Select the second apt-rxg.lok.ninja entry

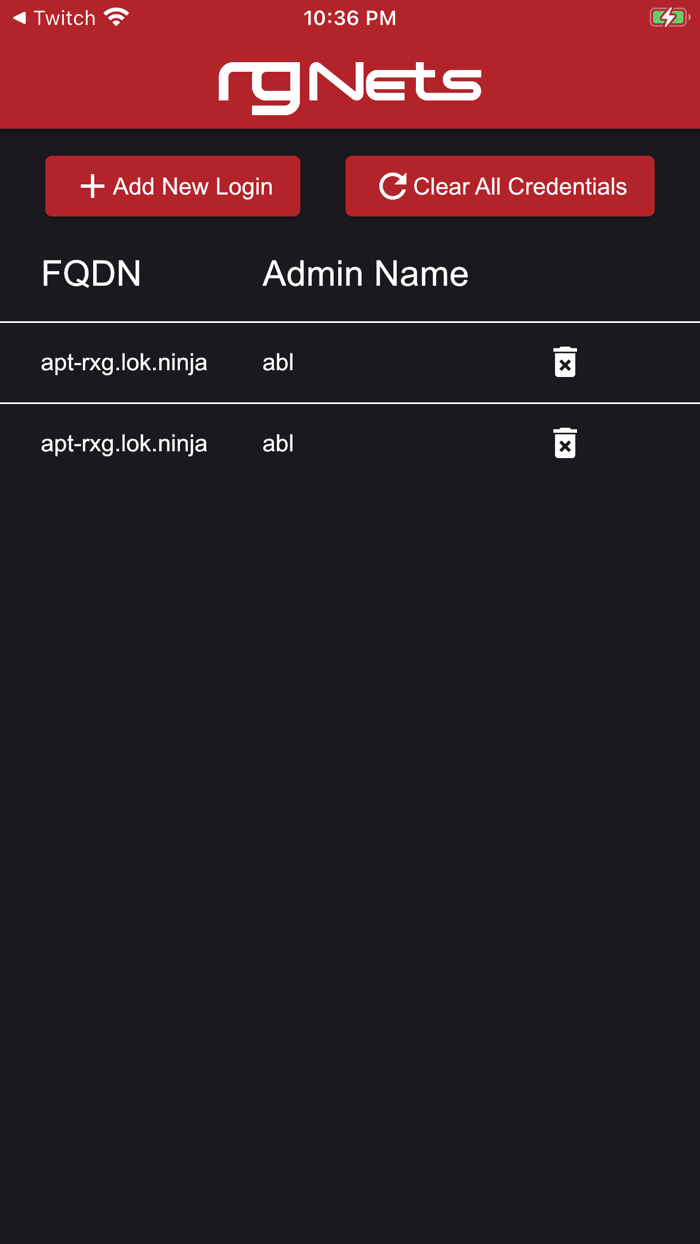123,443
